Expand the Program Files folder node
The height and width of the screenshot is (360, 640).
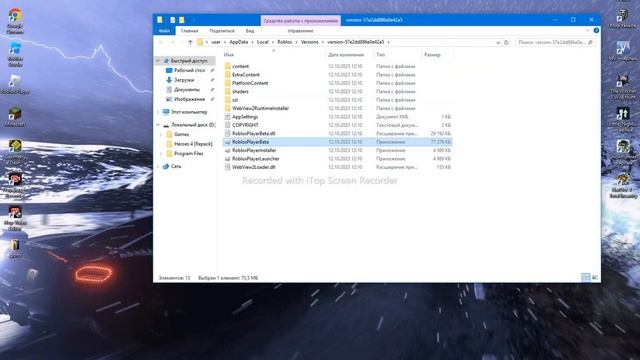pyautogui.click(x=162, y=154)
